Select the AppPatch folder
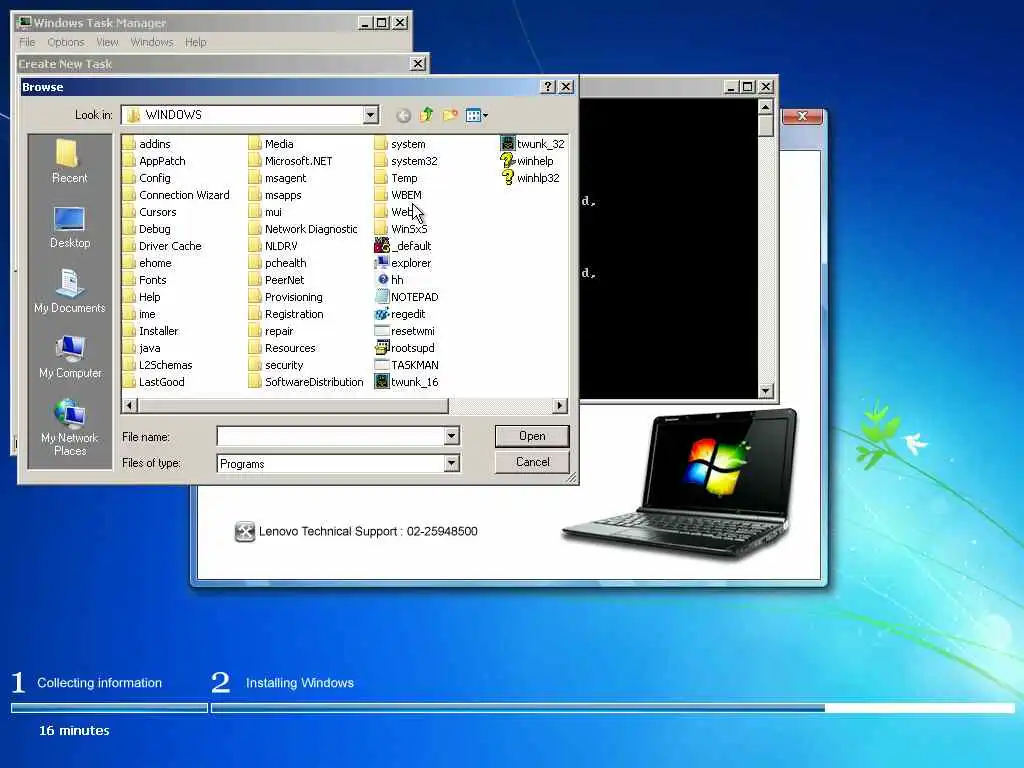The height and width of the screenshot is (768, 1024). tap(154, 161)
